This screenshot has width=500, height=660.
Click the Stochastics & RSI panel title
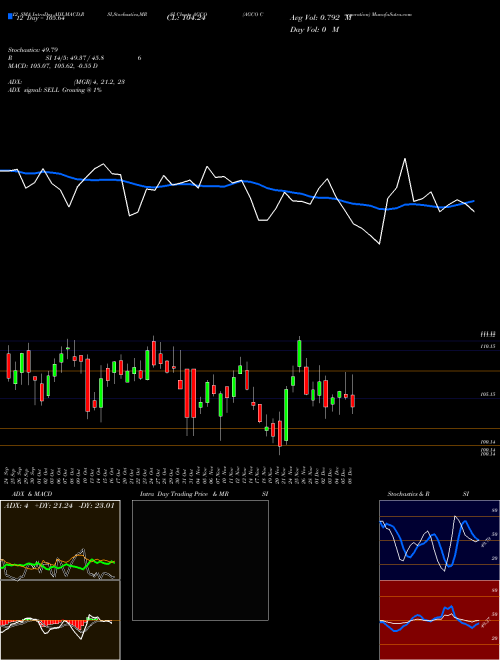(428, 494)
